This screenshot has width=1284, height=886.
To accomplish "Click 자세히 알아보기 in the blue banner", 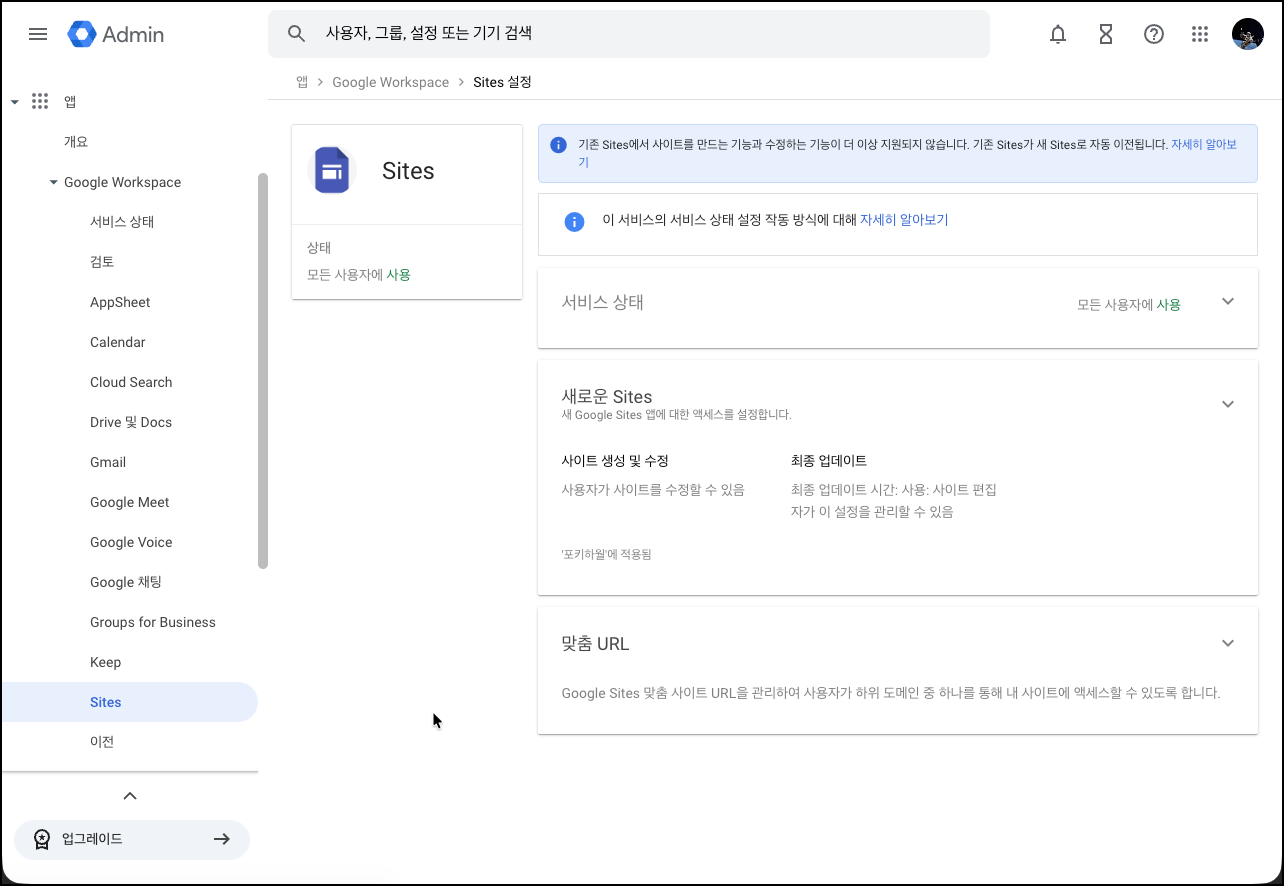I will pyautogui.click(x=1204, y=144).
